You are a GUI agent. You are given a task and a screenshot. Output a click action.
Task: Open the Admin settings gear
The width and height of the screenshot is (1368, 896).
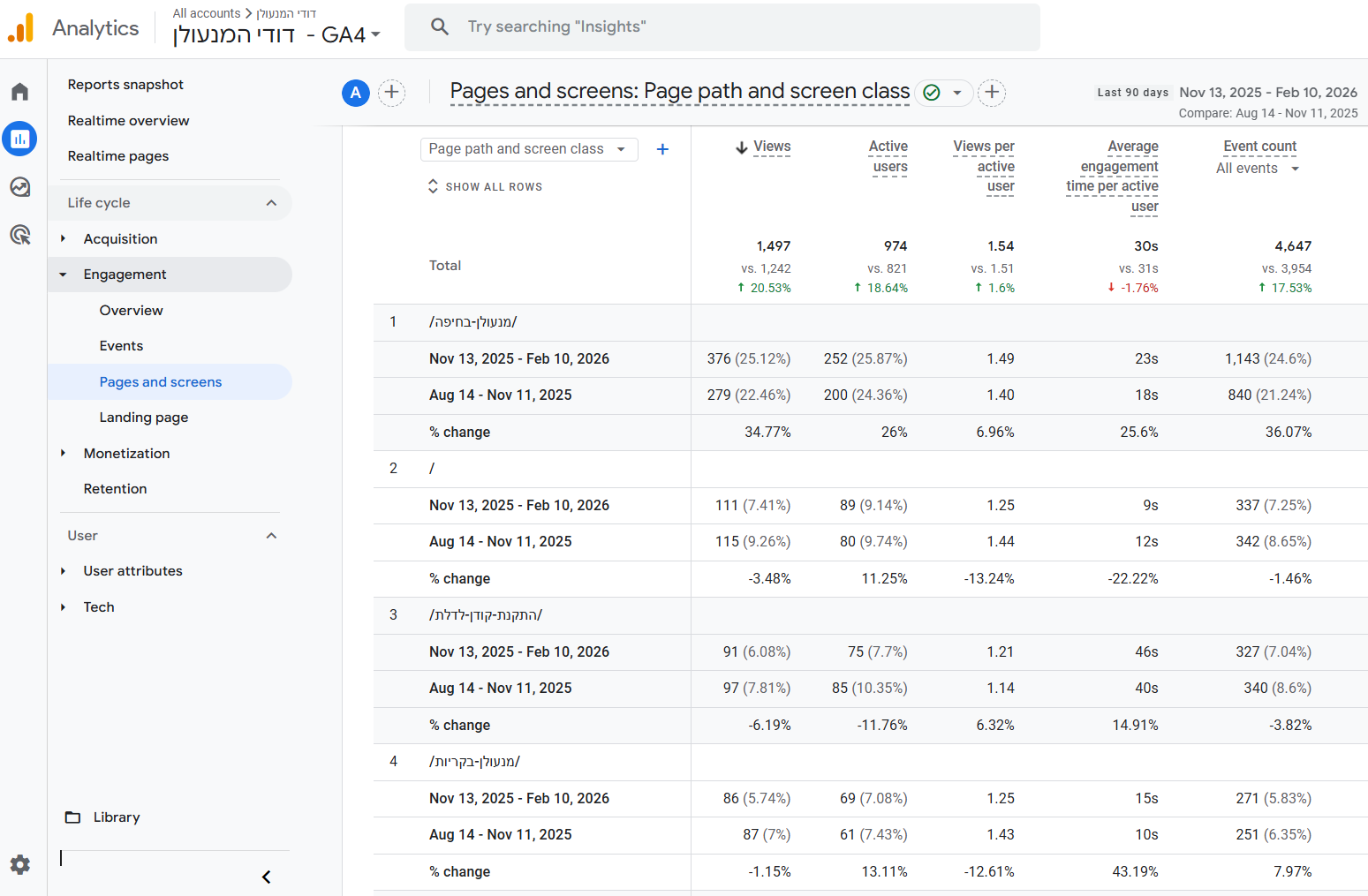click(x=19, y=864)
